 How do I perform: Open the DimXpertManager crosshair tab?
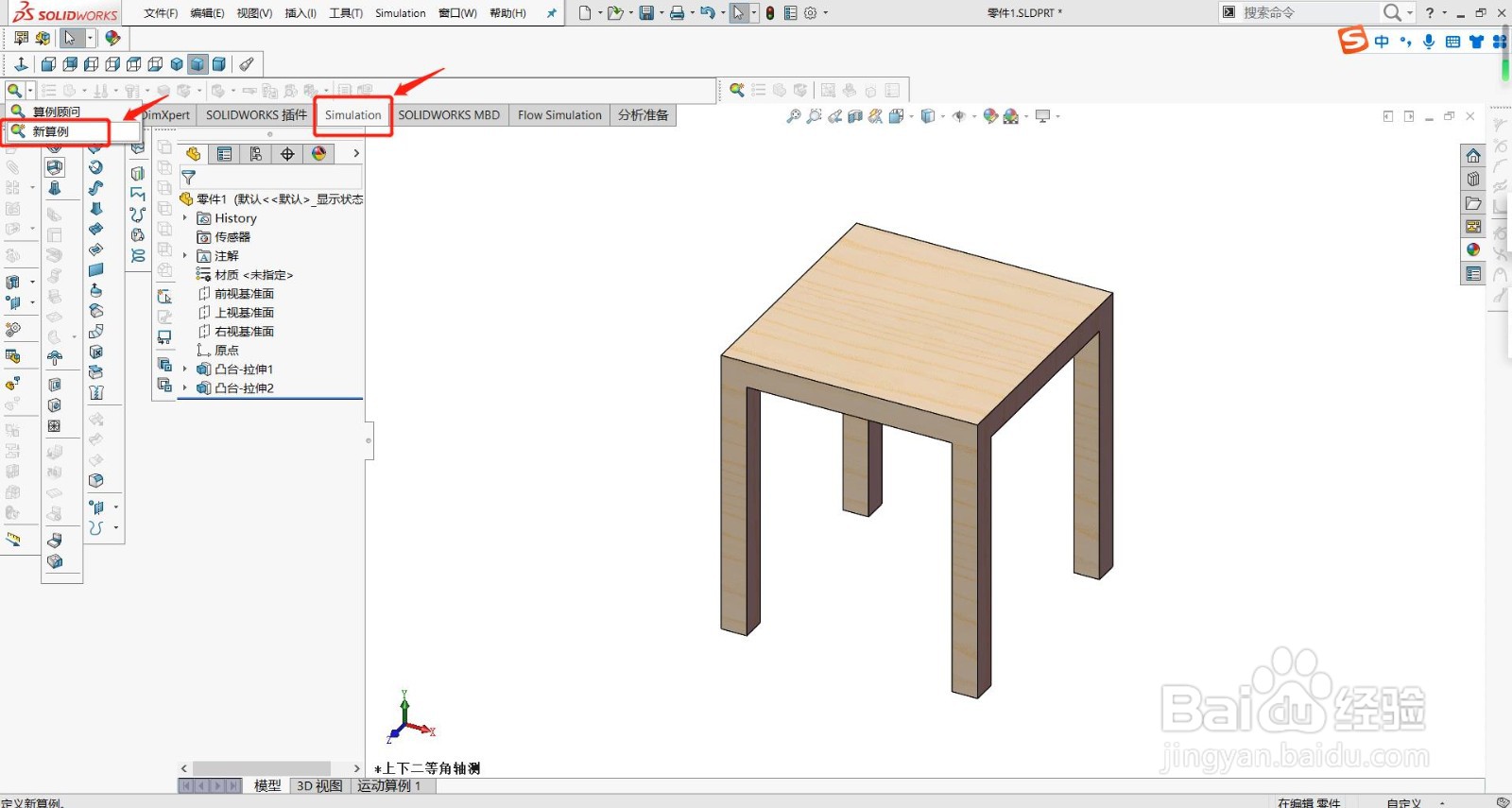point(287,154)
